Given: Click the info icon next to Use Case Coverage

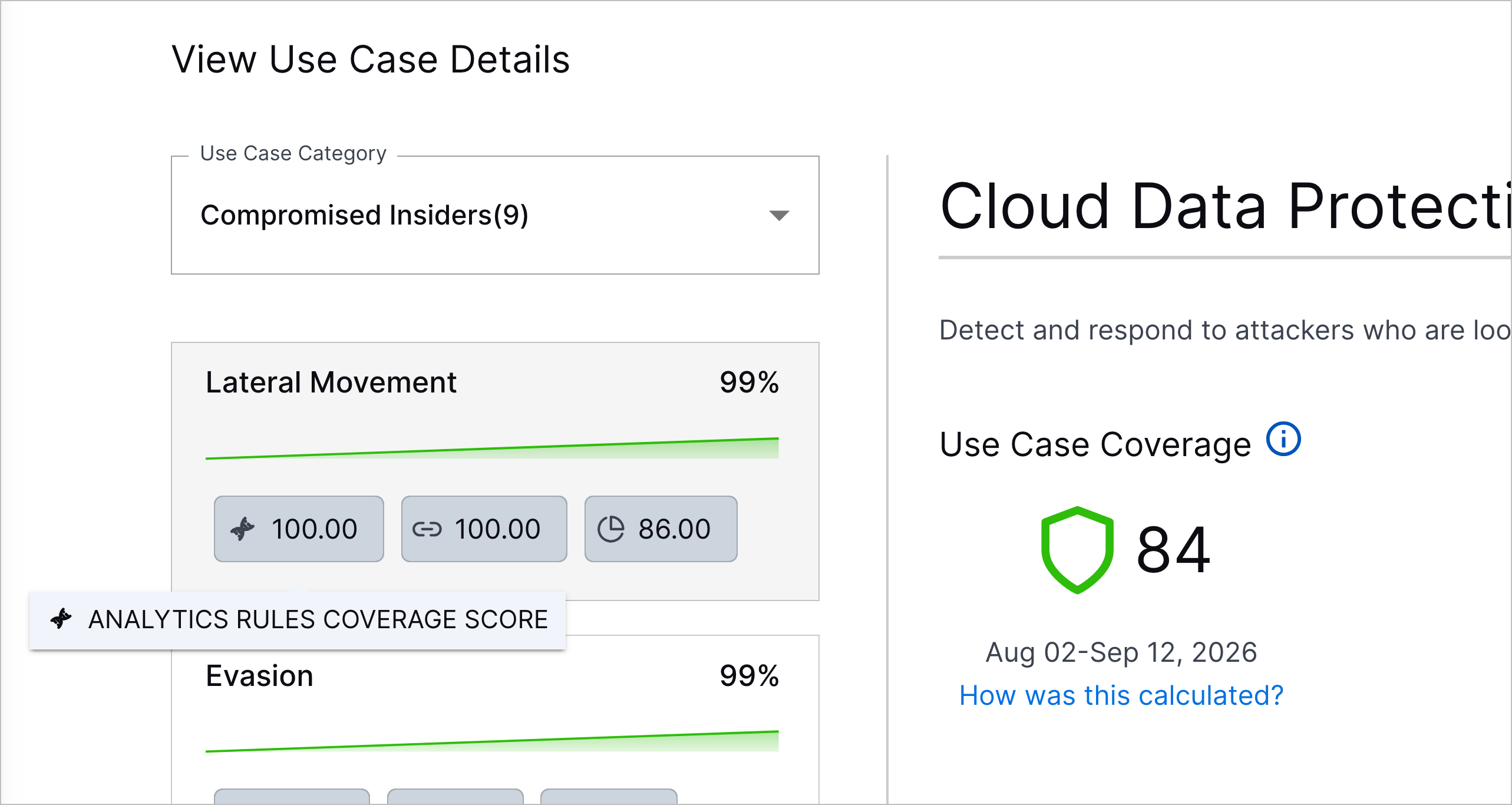Looking at the screenshot, I should (1283, 439).
